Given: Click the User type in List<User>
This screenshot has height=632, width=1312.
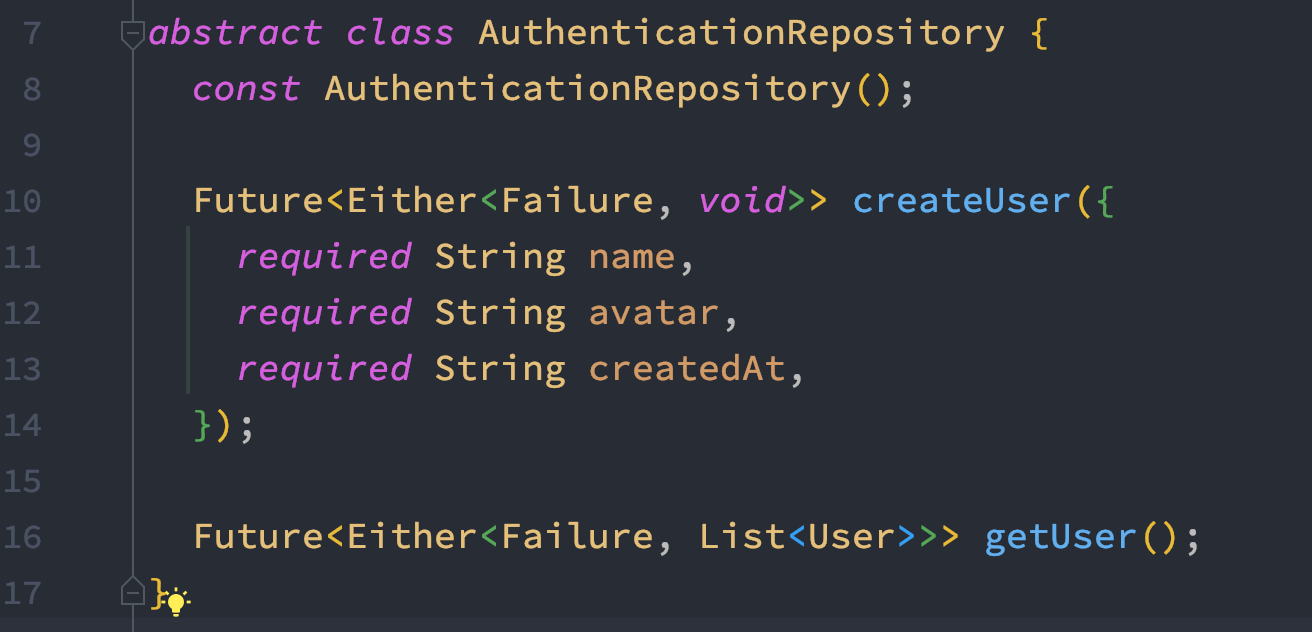Looking at the screenshot, I should (x=851, y=537).
